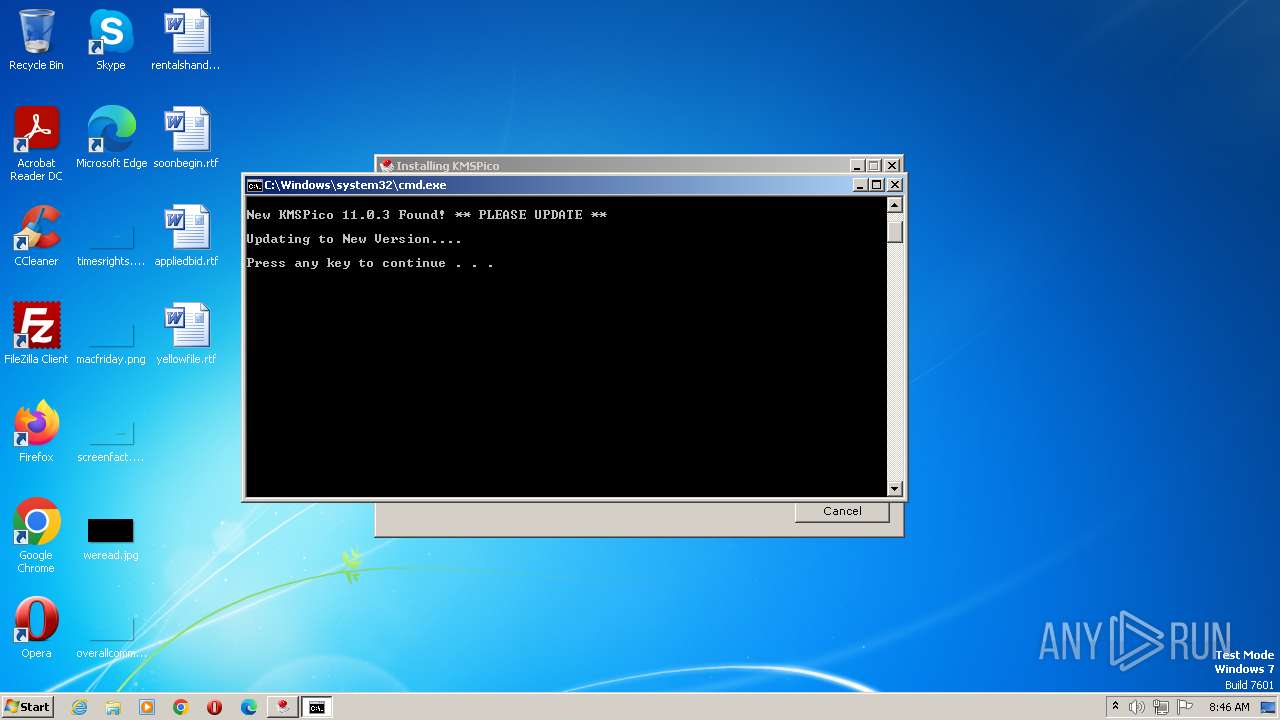Screen dimensions: 1280x720
Task: Launch Microsoft Edge desktop shortcut
Action: click(111, 138)
